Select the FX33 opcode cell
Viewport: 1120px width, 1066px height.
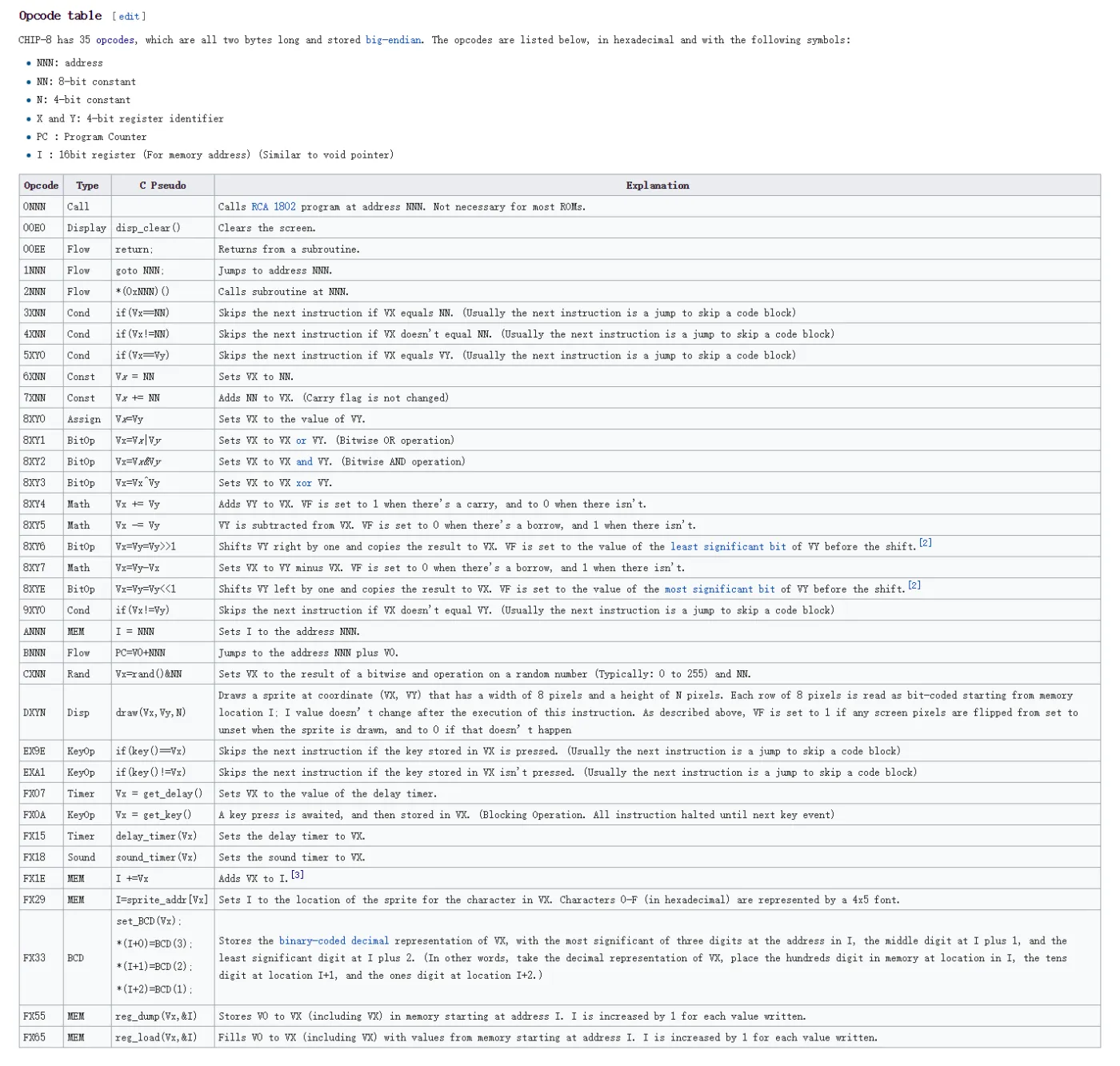pyautogui.click(x=42, y=957)
